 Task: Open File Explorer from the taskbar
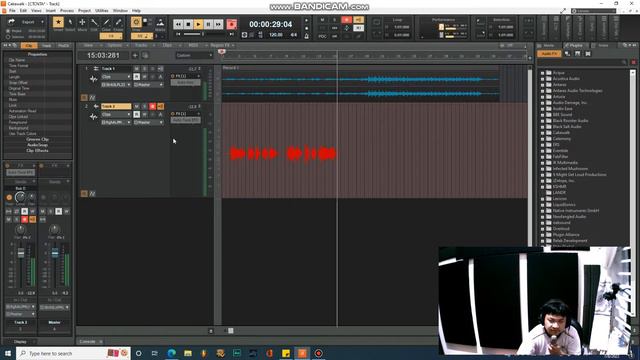[188, 353]
